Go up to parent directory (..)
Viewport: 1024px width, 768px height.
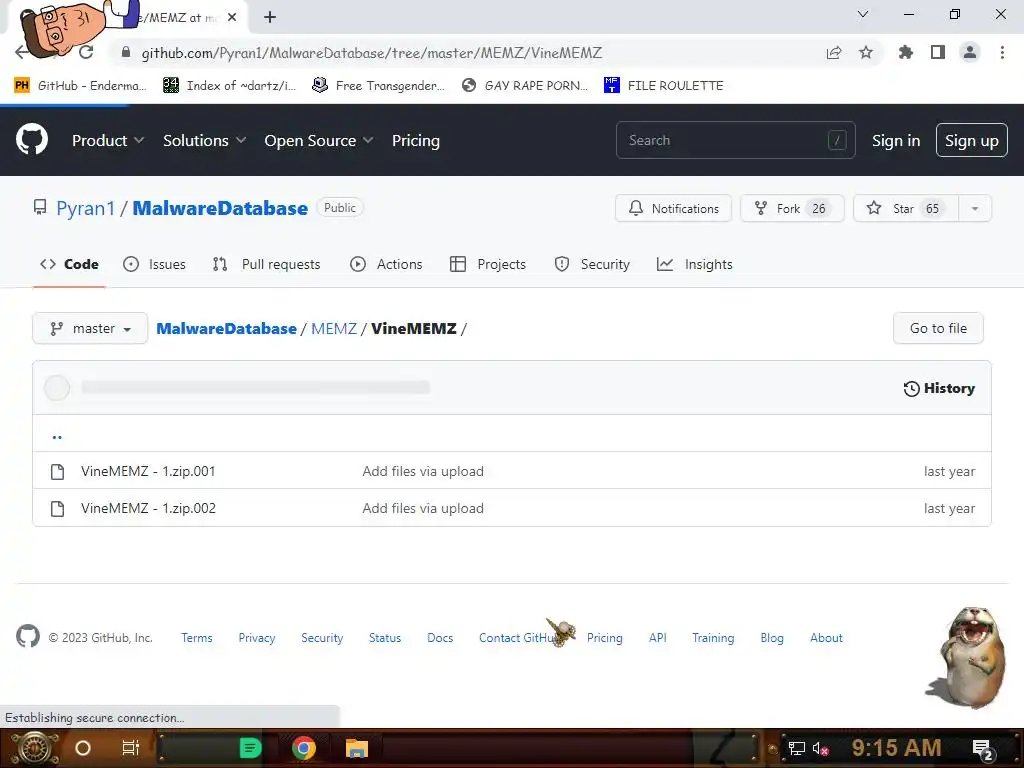point(57,436)
